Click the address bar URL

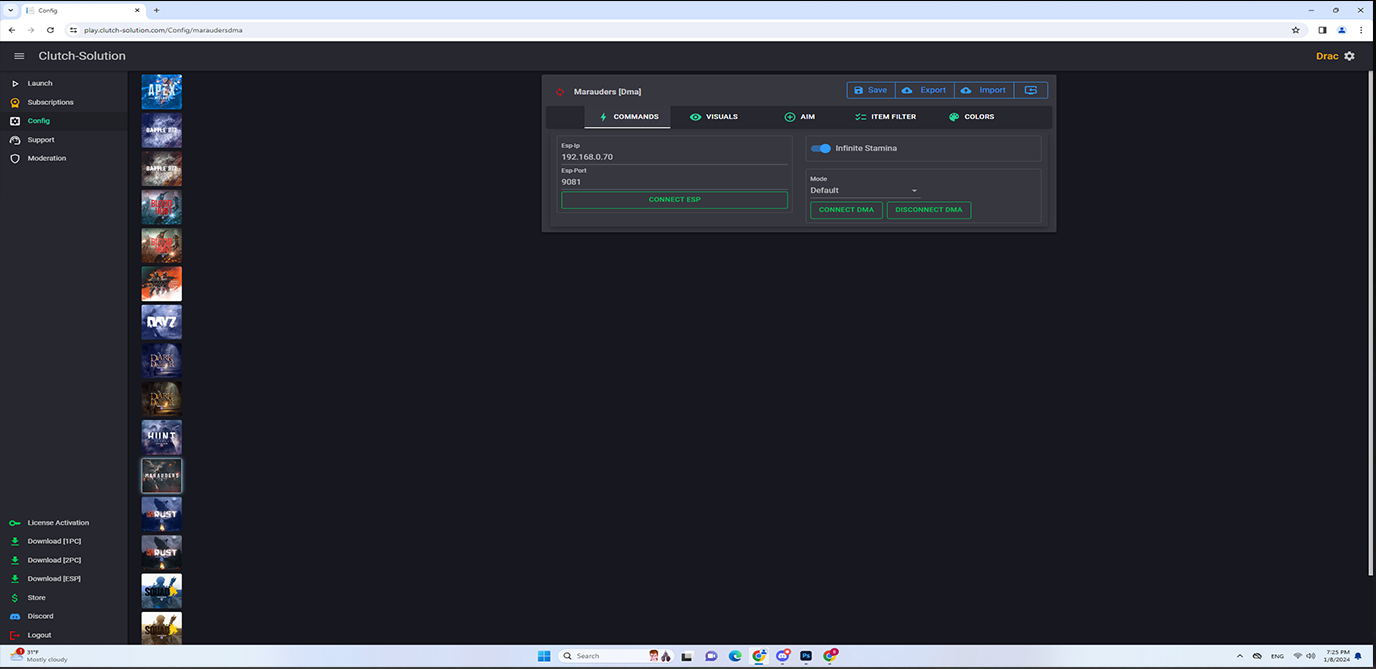tap(163, 30)
